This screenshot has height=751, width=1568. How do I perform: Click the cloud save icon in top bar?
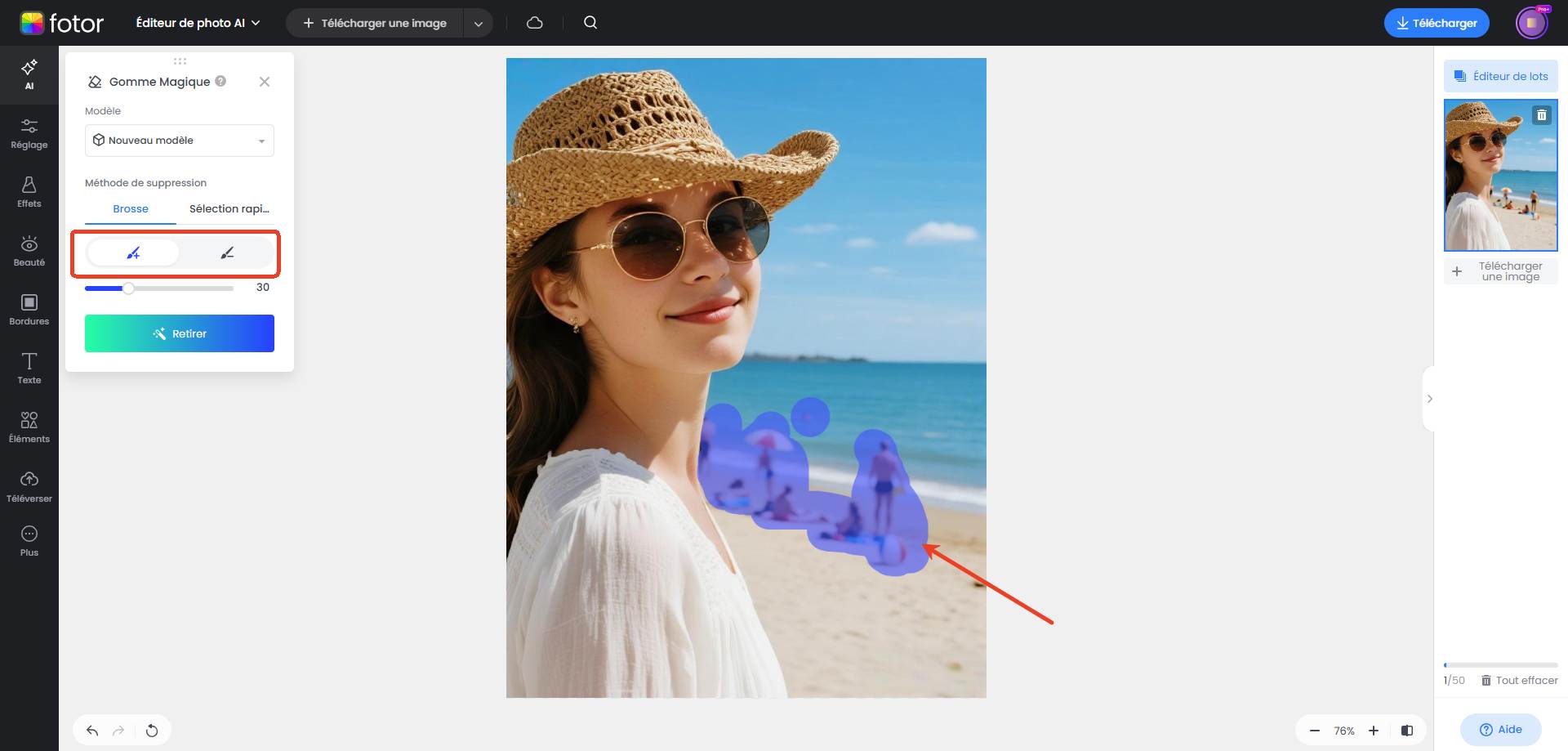pyautogui.click(x=534, y=22)
